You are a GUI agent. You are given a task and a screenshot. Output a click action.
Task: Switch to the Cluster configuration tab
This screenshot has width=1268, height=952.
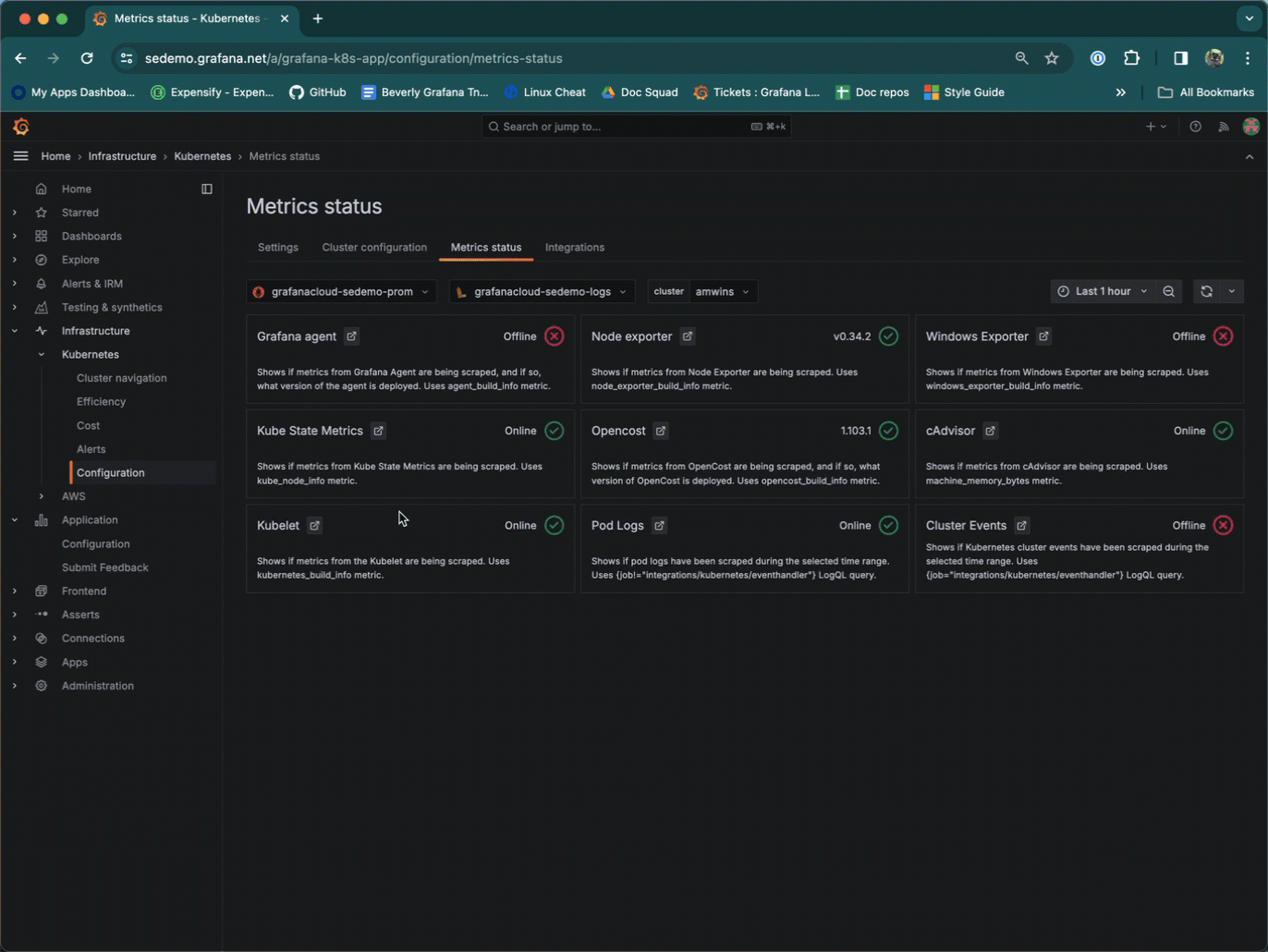coord(374,248)
